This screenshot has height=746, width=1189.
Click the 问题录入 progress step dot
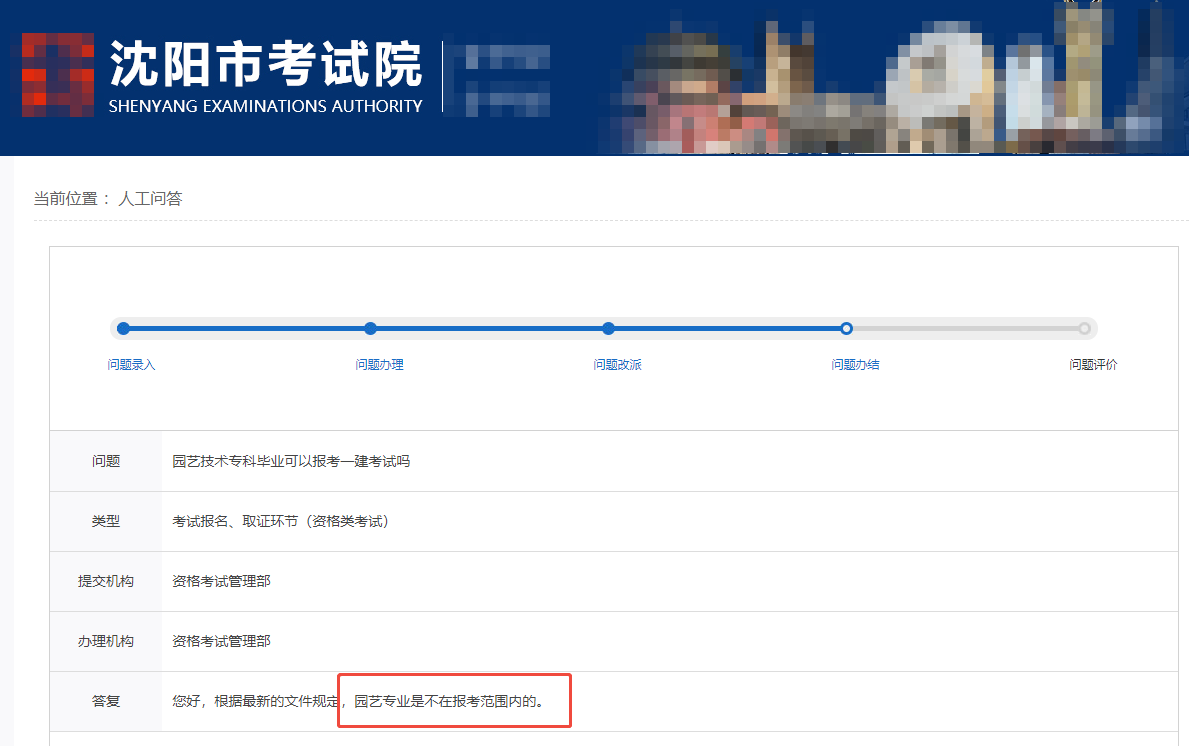point(123,328)
